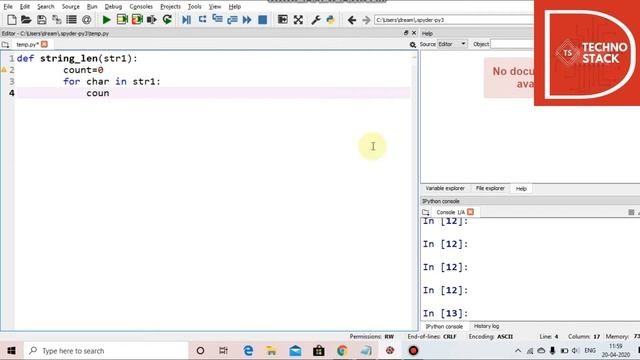Open the File menu
The height and width of the screenshot is (360, 640).
(x=8, y=7)
